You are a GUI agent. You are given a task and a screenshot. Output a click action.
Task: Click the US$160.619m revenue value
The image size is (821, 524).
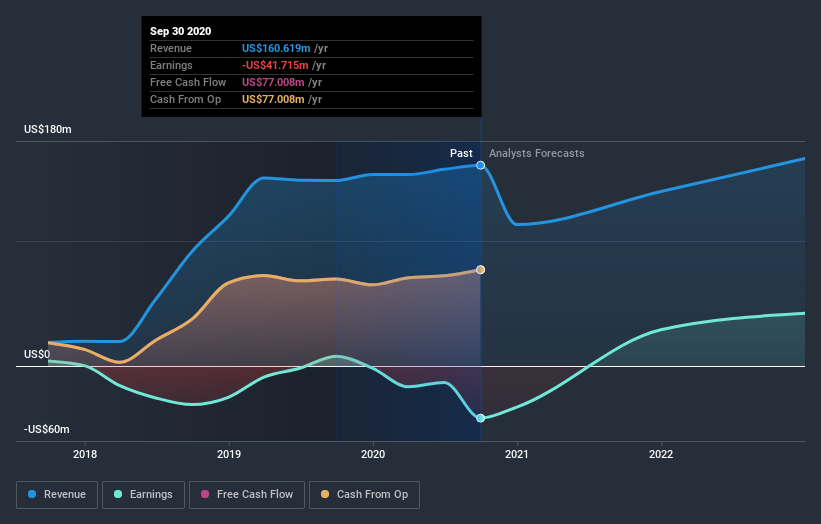pos(276,48)
